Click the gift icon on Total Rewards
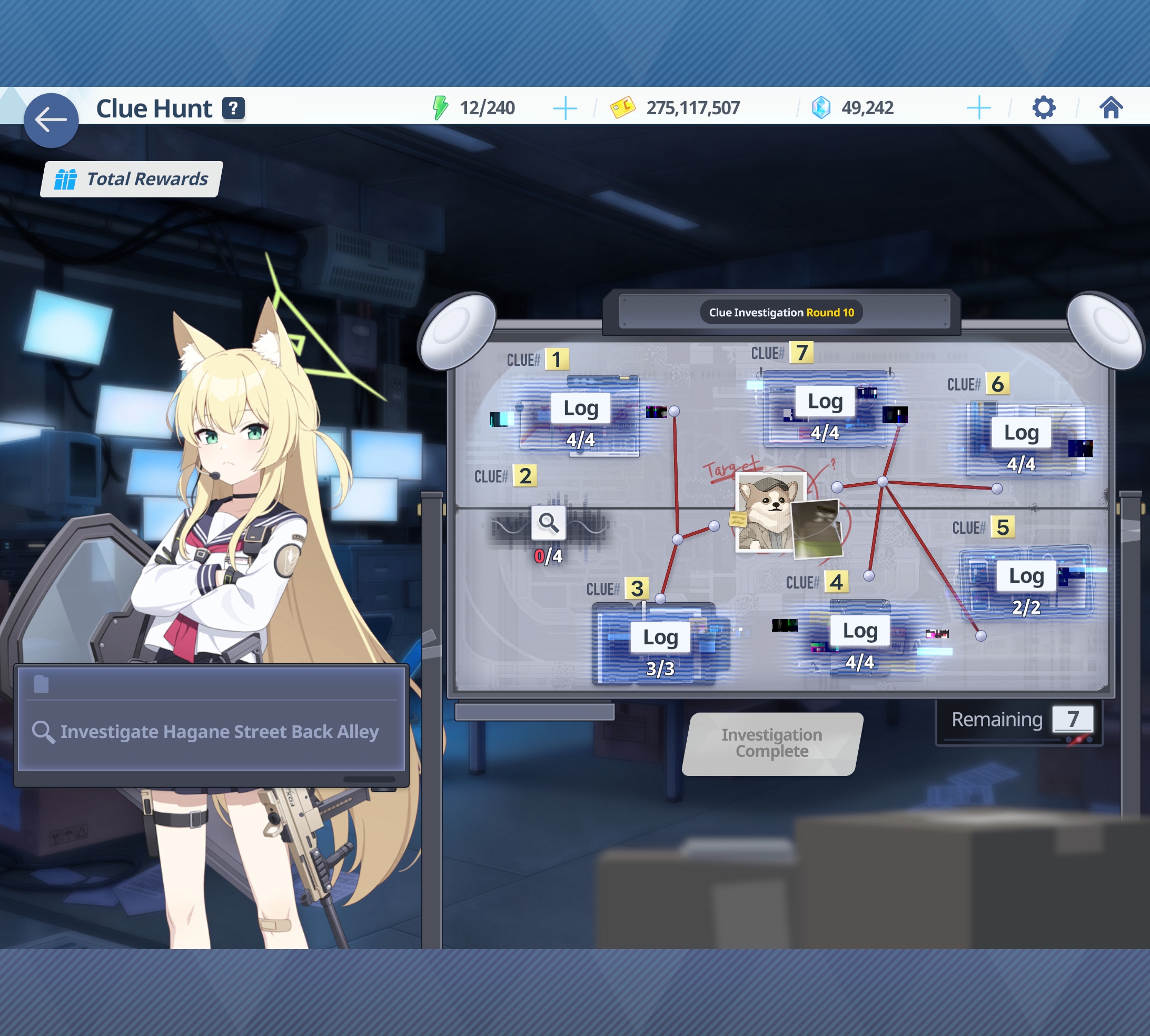 click(65, 180)
